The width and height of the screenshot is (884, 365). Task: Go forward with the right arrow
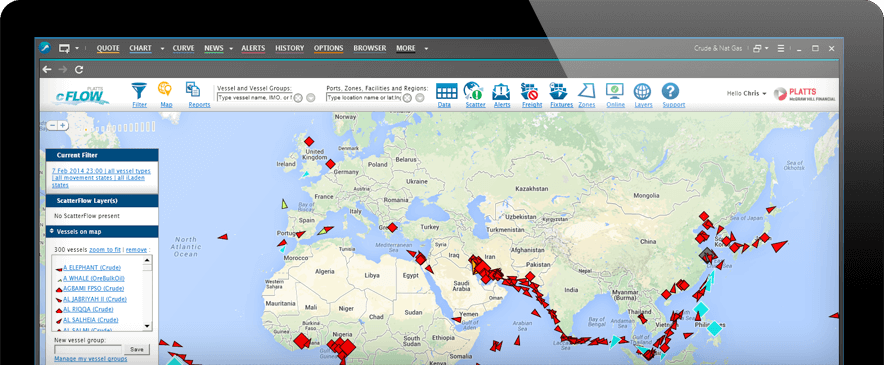click(x=63, y=69)
